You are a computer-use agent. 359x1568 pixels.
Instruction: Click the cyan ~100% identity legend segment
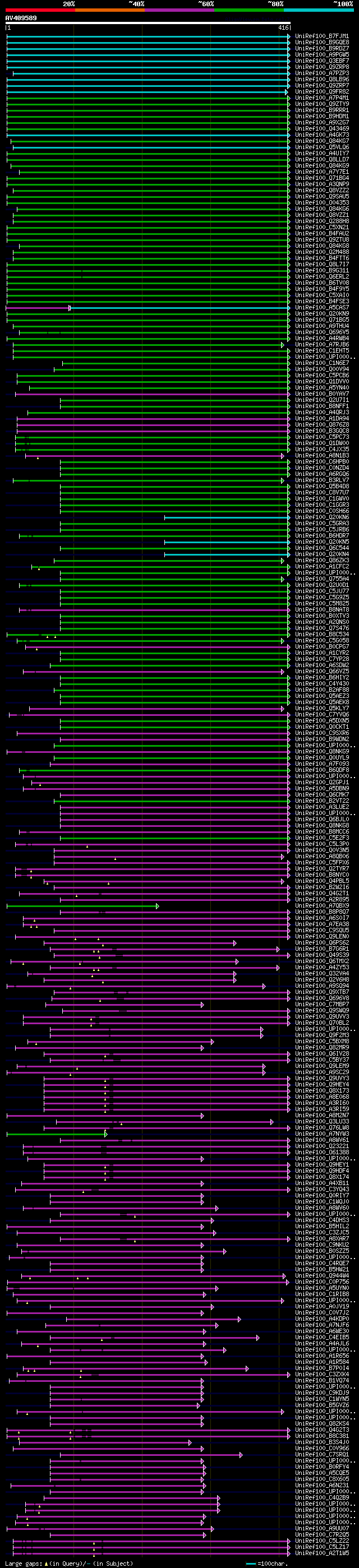pyautogui.click(x=319, y=10)
